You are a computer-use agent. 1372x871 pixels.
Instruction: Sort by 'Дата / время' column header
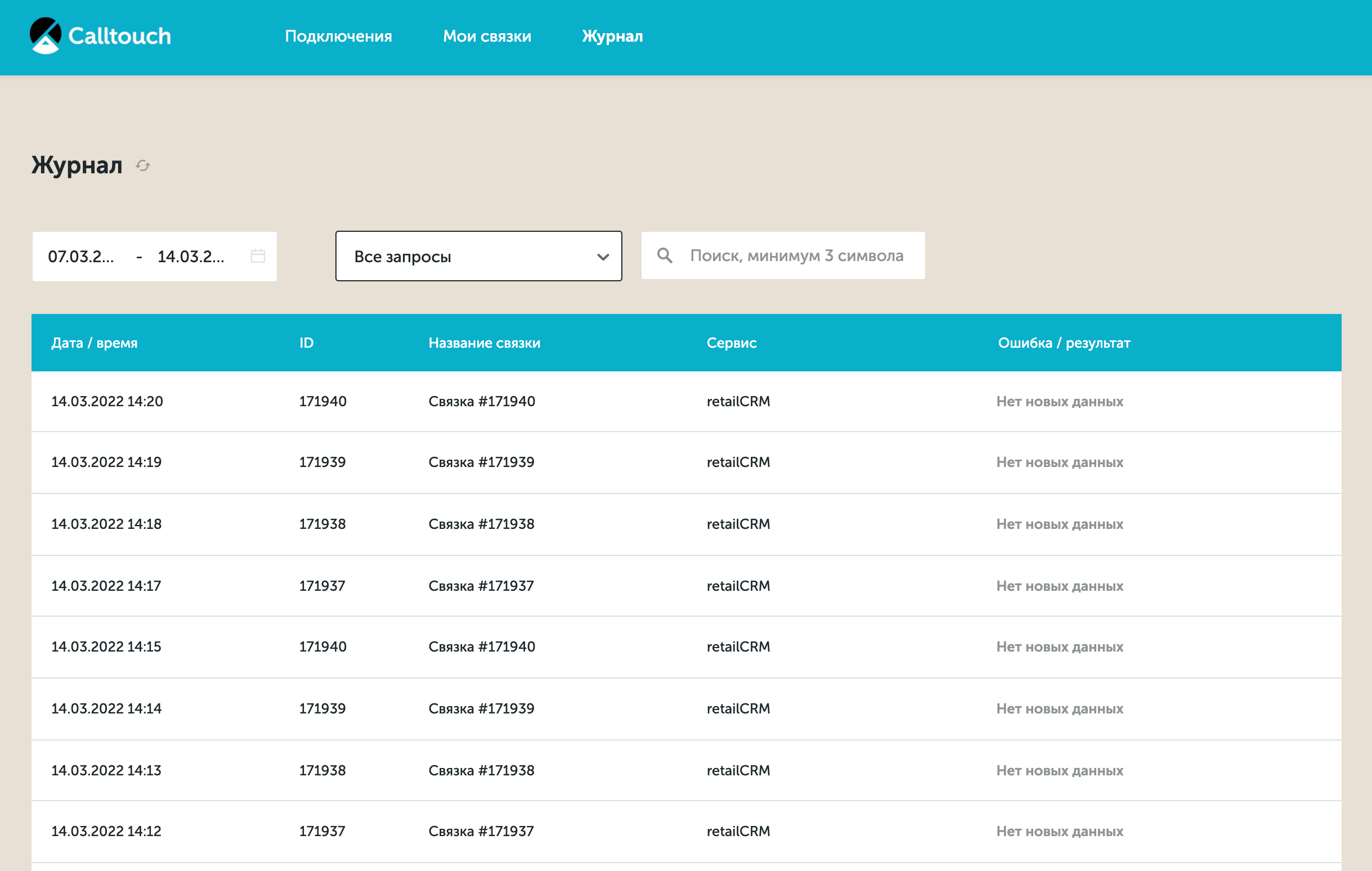[x=95, y=343]
